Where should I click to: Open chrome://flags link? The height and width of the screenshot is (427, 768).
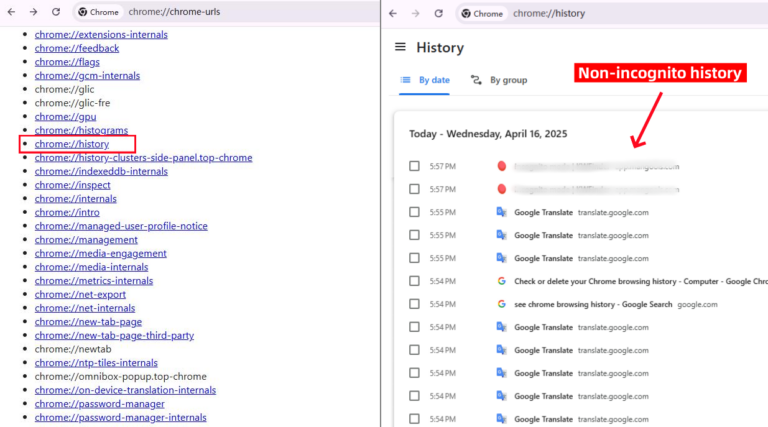67,62
